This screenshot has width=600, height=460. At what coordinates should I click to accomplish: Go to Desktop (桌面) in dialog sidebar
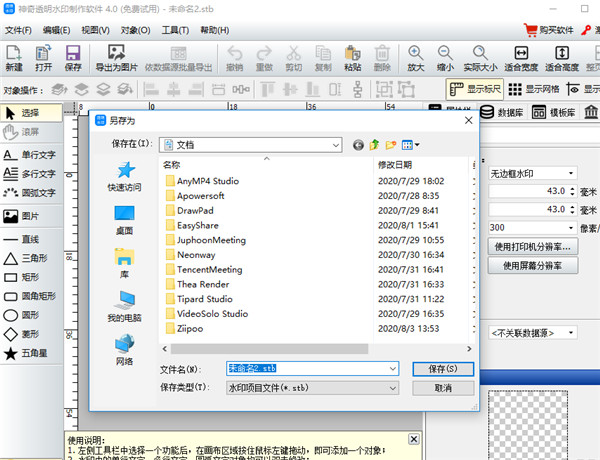125,220
